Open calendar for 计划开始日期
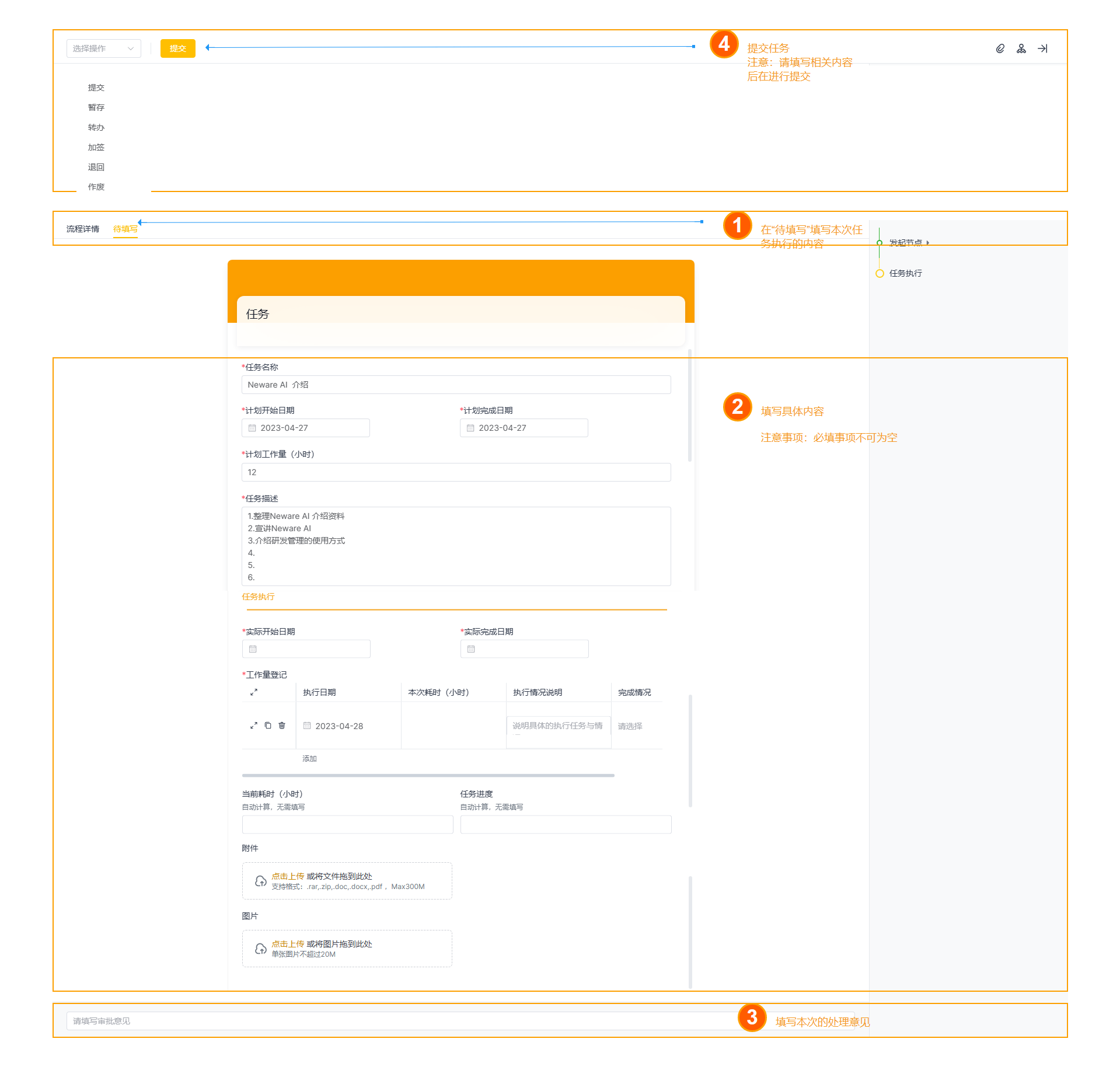This screenshot has height=1091, width=1120. [x=253, y=428]
